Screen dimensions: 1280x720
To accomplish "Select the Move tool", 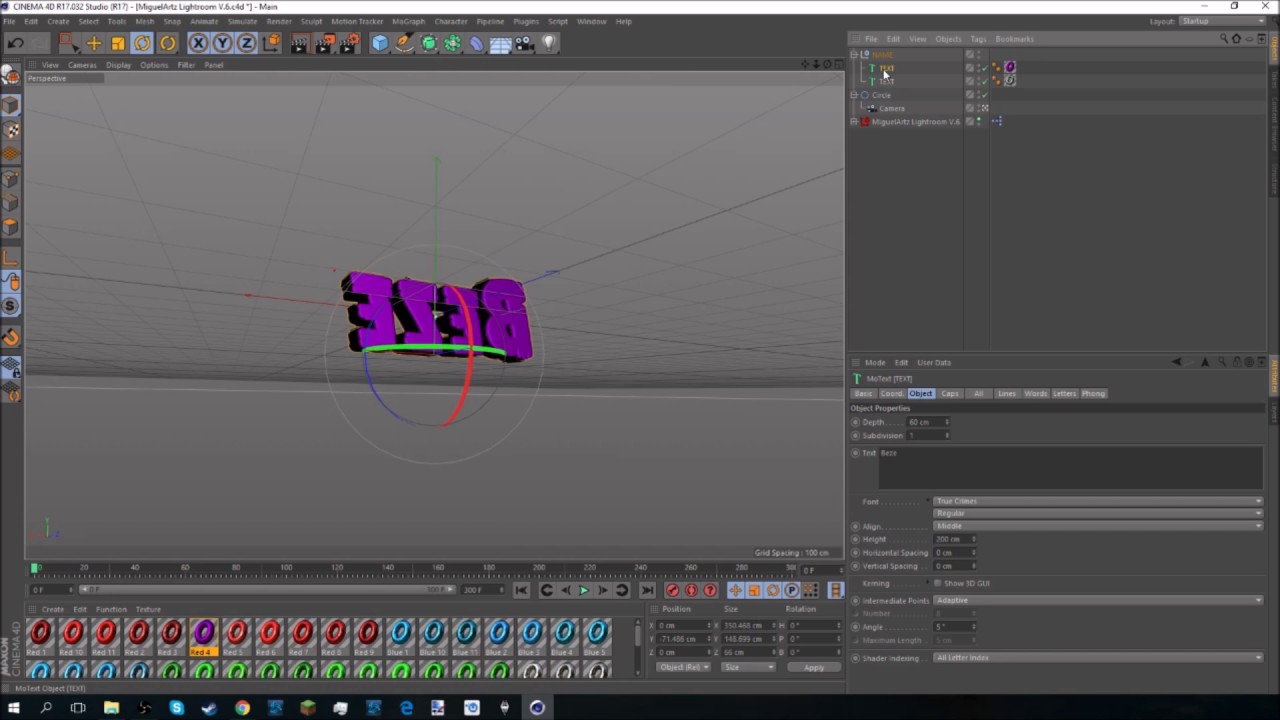I will coord(93,43).
